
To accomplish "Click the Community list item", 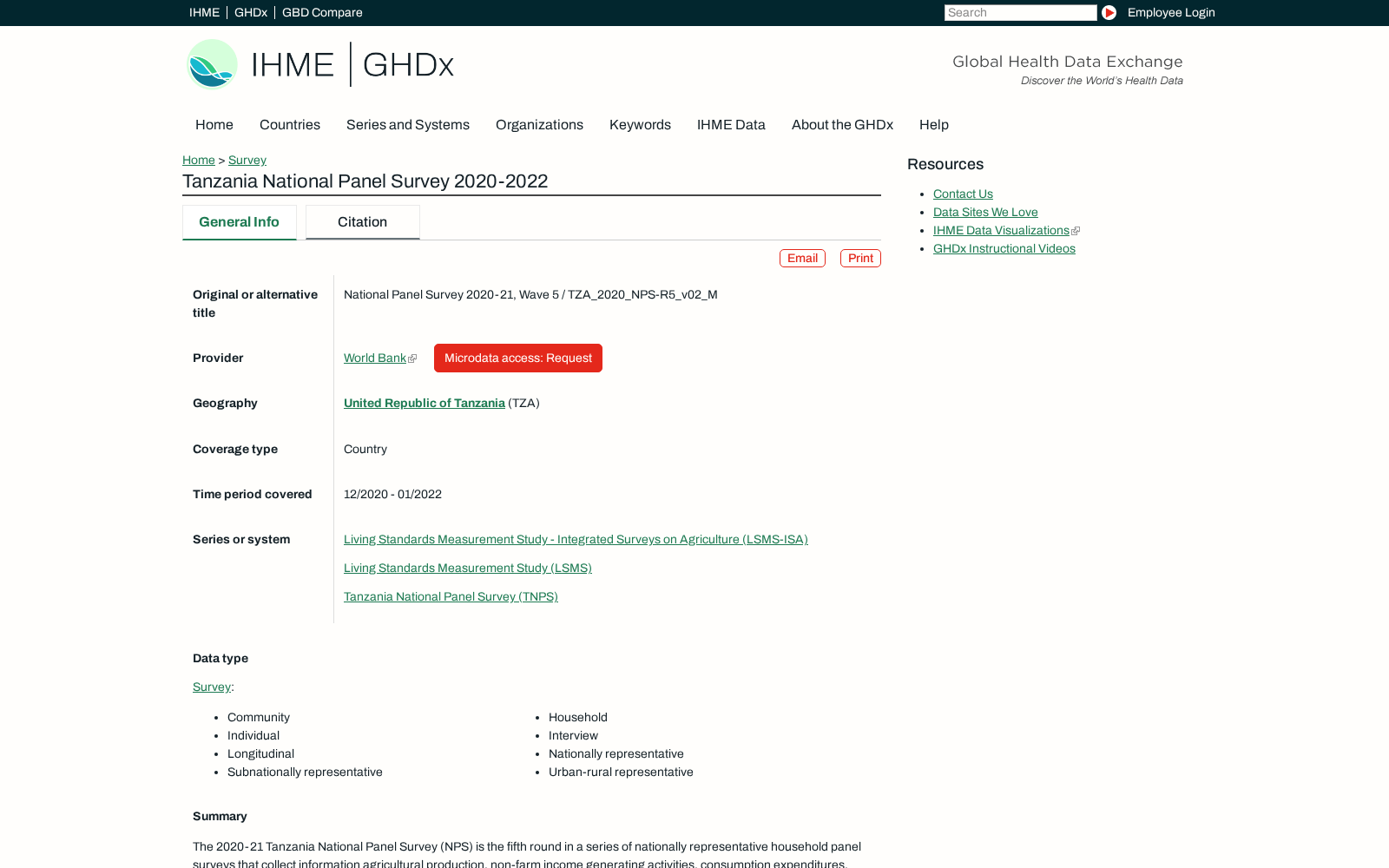I will point(259,718).
